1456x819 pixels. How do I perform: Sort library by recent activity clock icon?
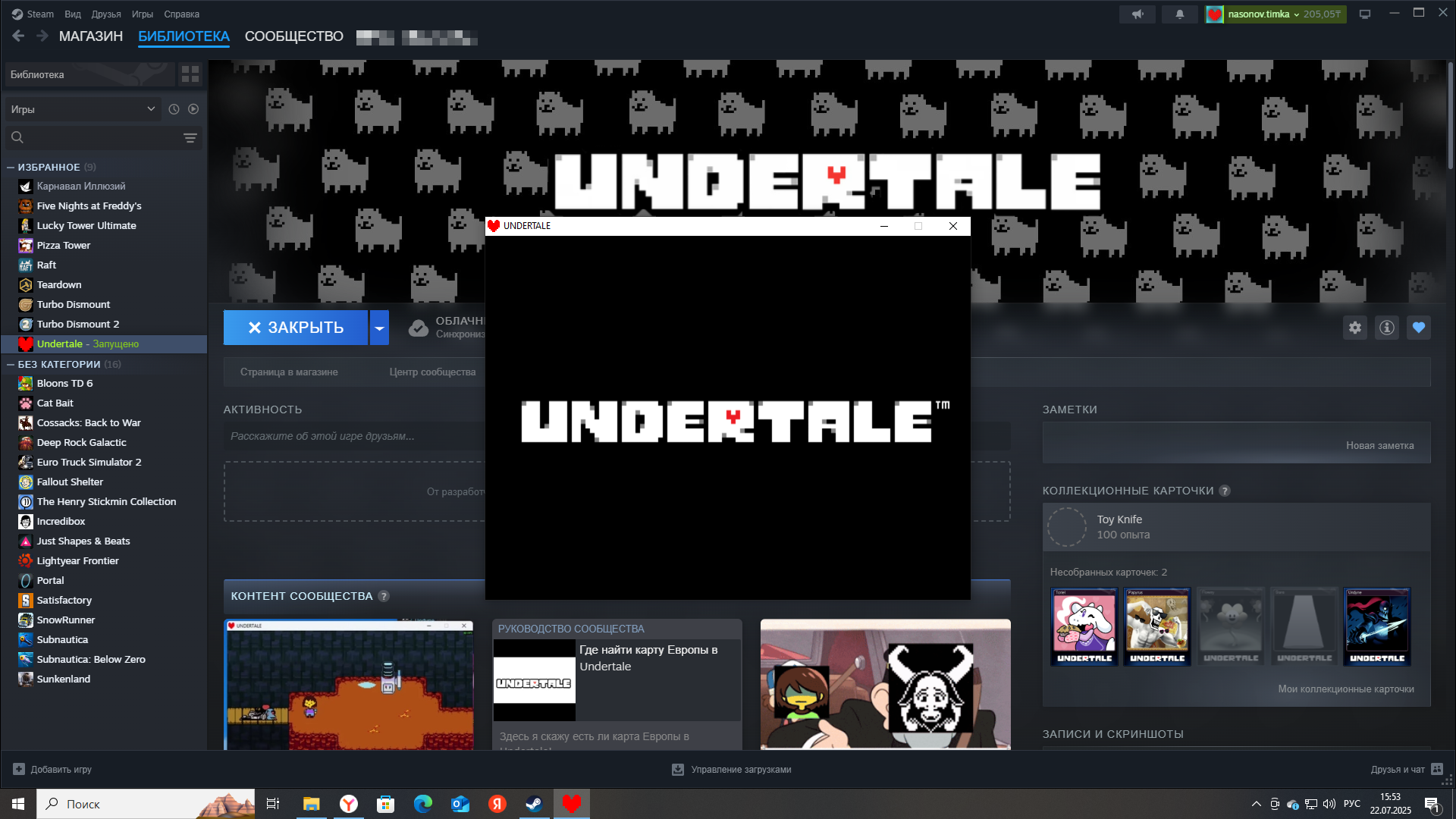(x=174, y=109)
